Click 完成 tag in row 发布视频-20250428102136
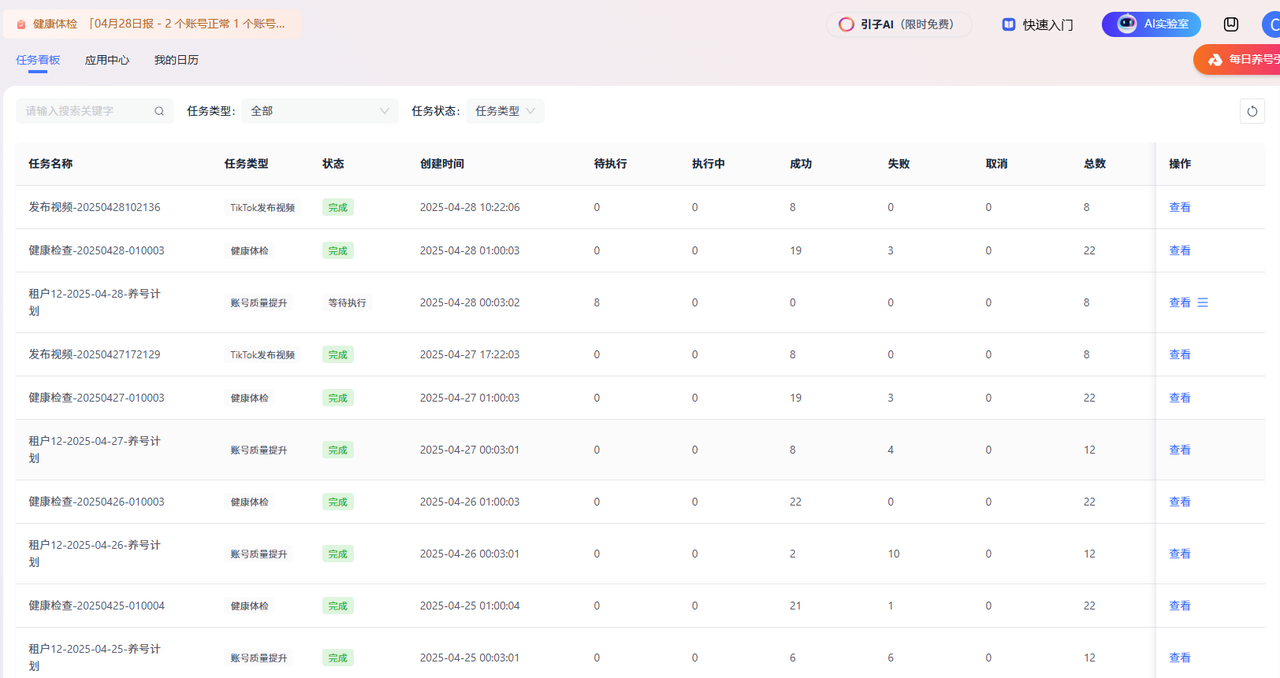 [338, 207]
